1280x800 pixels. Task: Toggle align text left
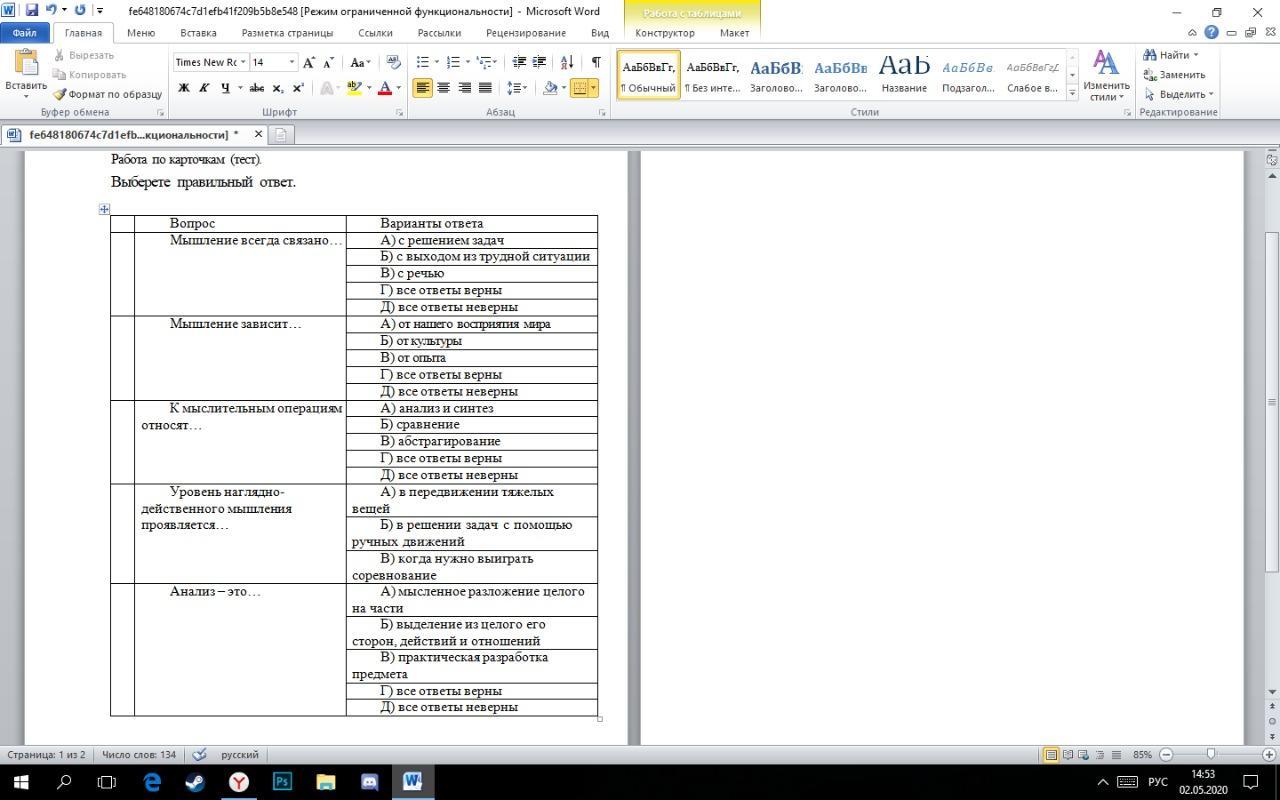click(423, 88)
